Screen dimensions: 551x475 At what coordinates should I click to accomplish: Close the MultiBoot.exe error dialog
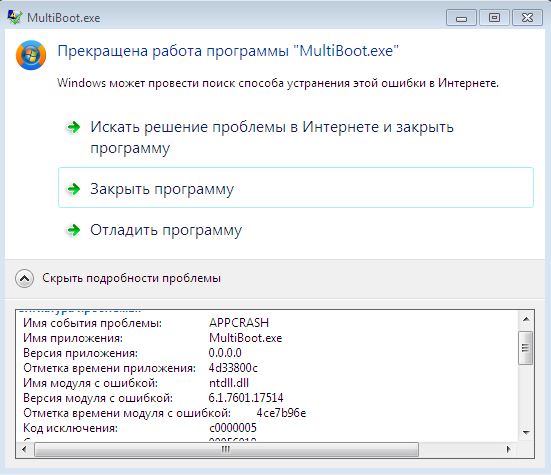coord(527,18)
